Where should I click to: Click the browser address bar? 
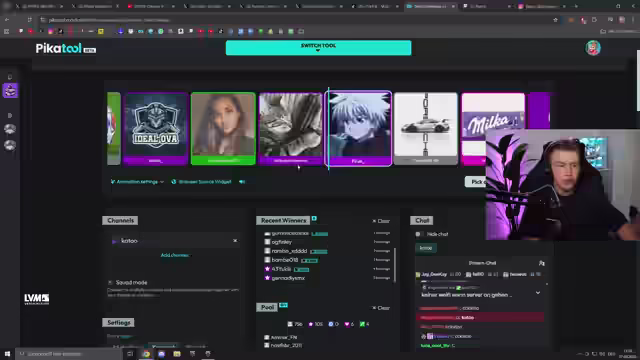[x=294, y=20]
